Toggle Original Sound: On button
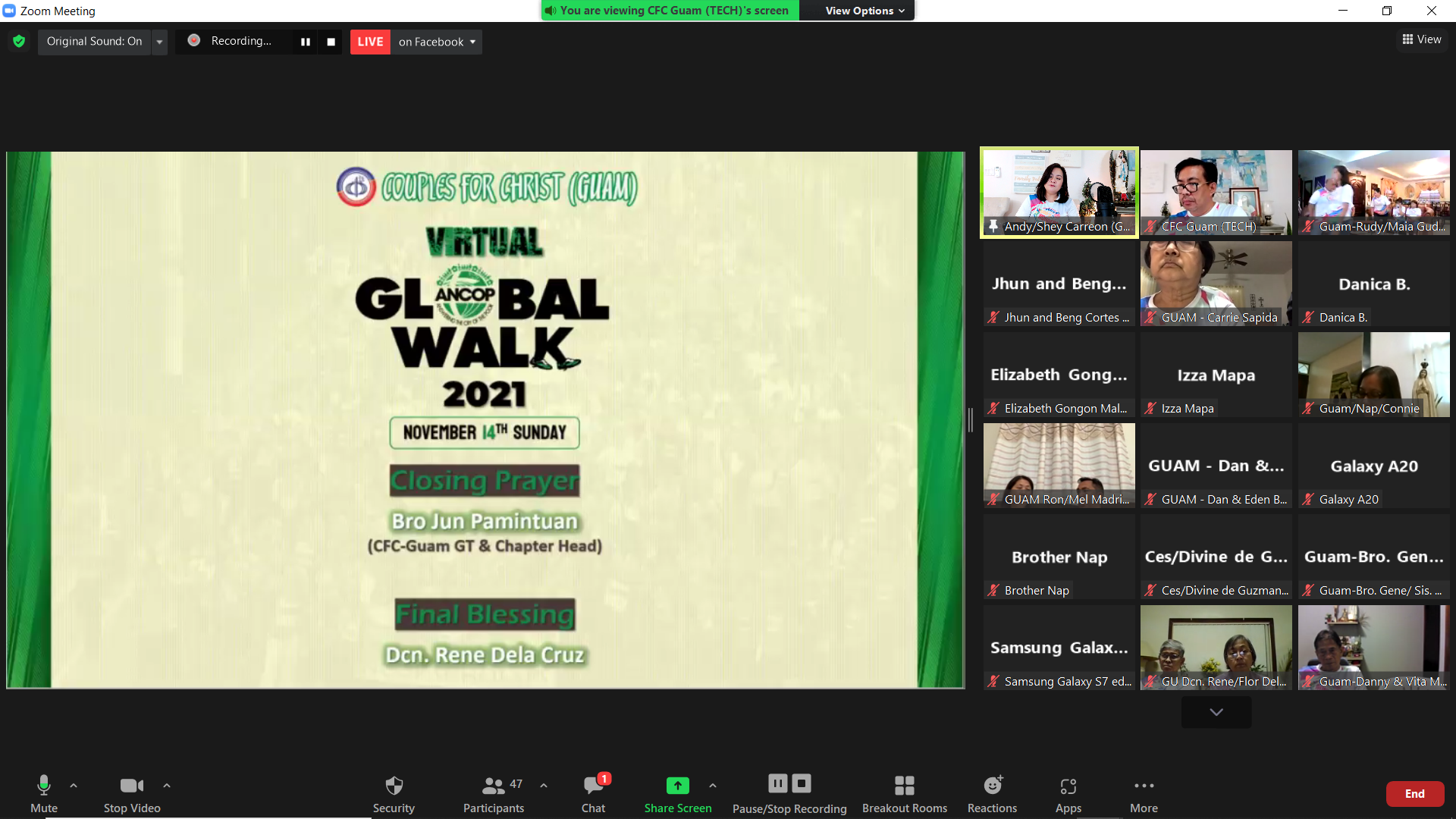The width and height of the screenshot is (1456, 819). 94,42
